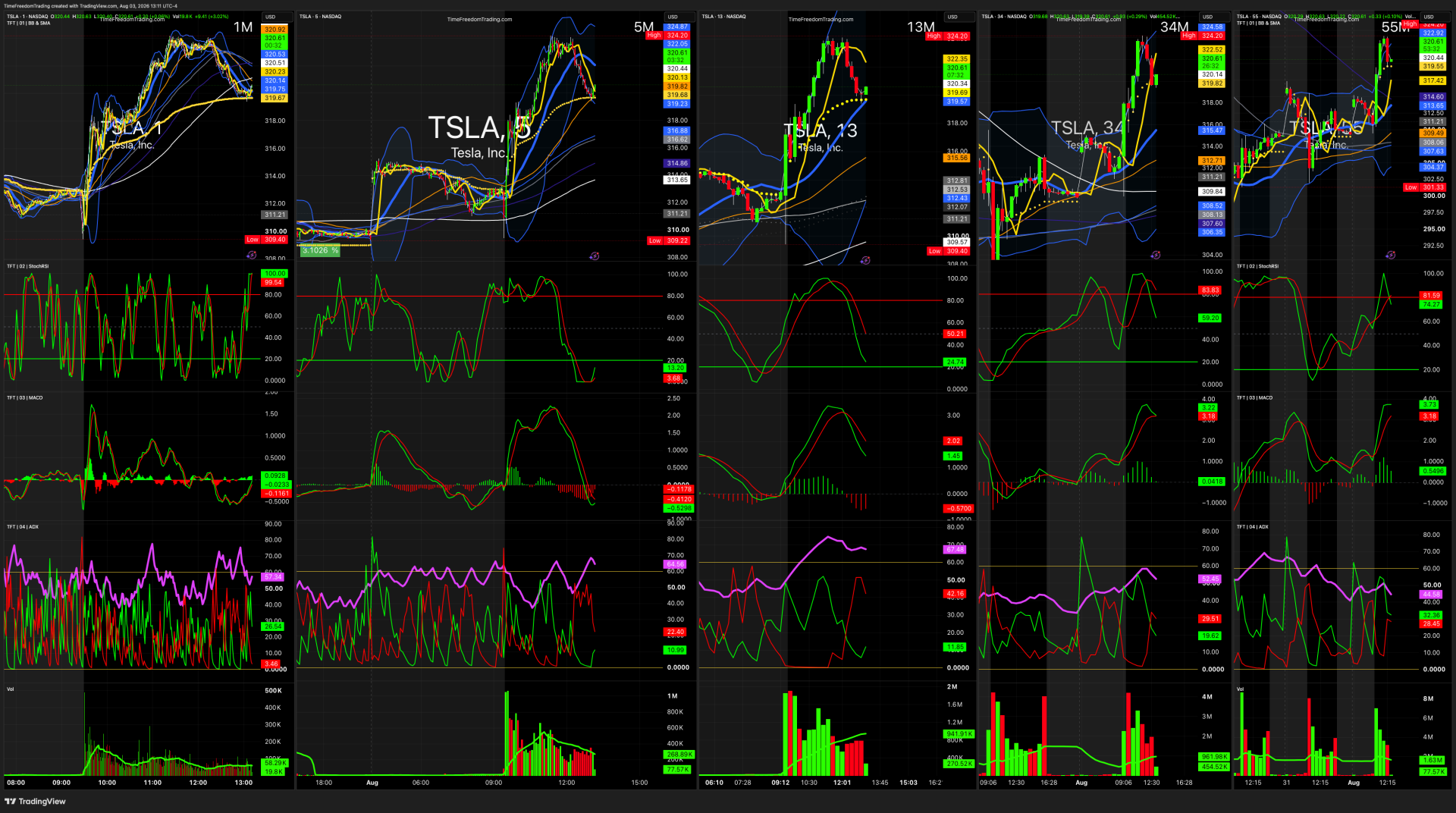Select 'TFT | 02 | StochRSI' legend in 1M chart

point(28,266)
